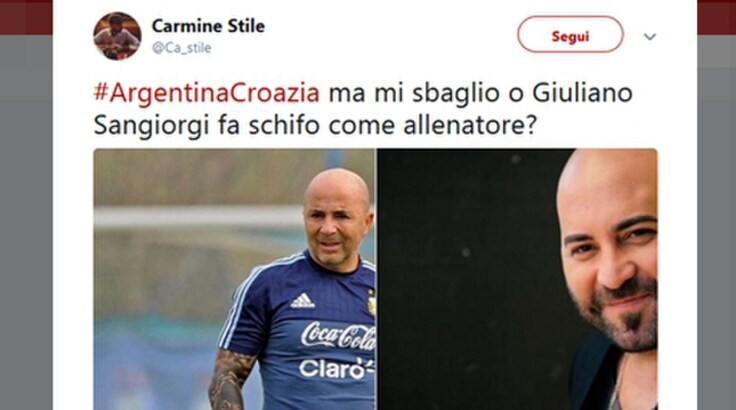Open Carmine Stile's round profile avatar
The height and width of the screenshot is (410, 736).
pos(117,36)
